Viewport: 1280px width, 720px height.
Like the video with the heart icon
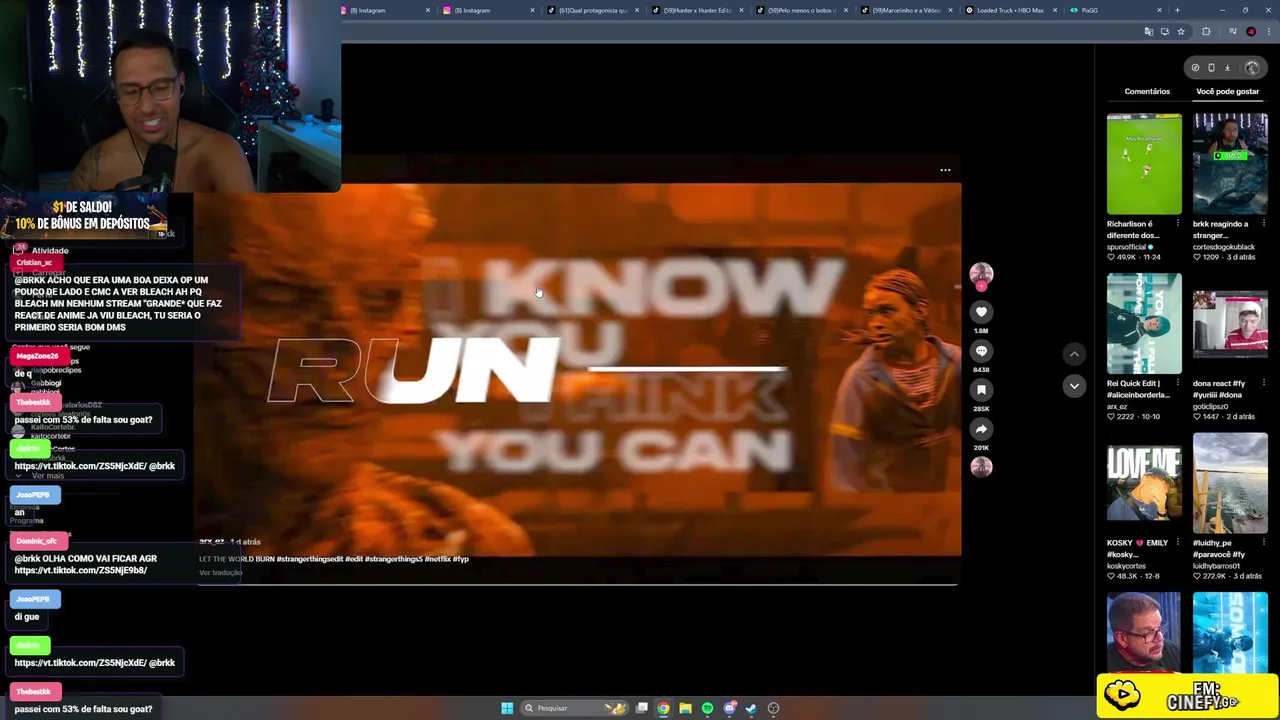tap(981, 312)
